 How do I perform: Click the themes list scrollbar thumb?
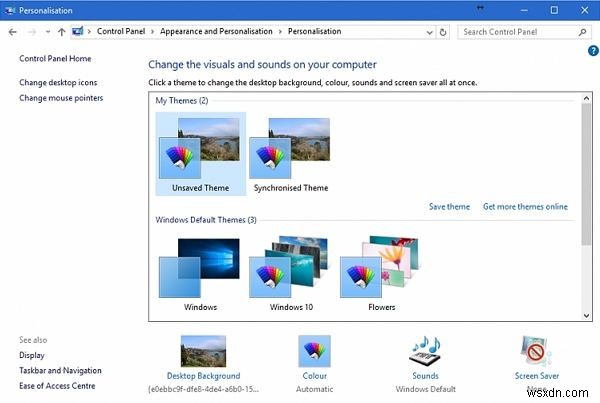tap(586, 174)
